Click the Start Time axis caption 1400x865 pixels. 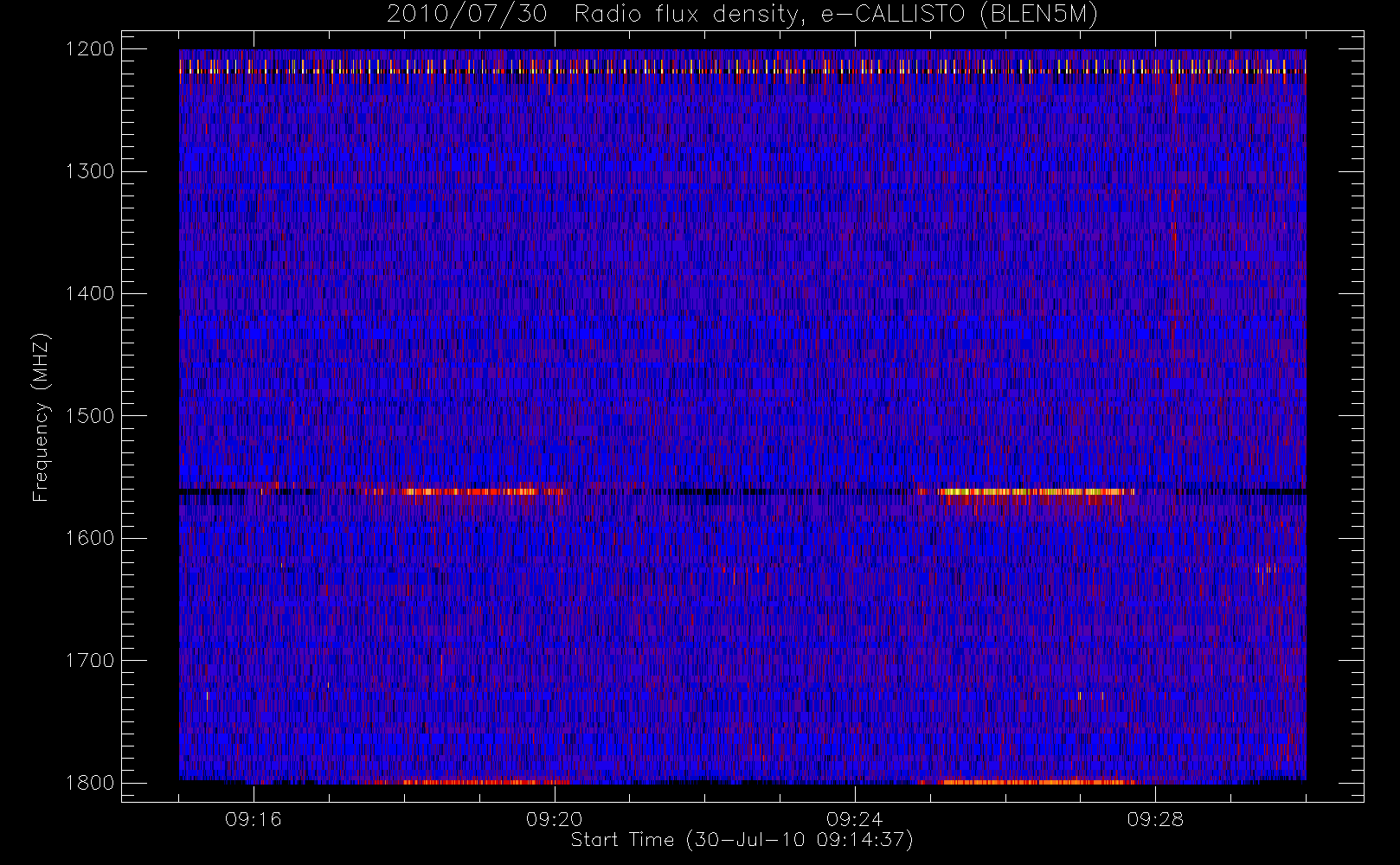coord(742,840)
